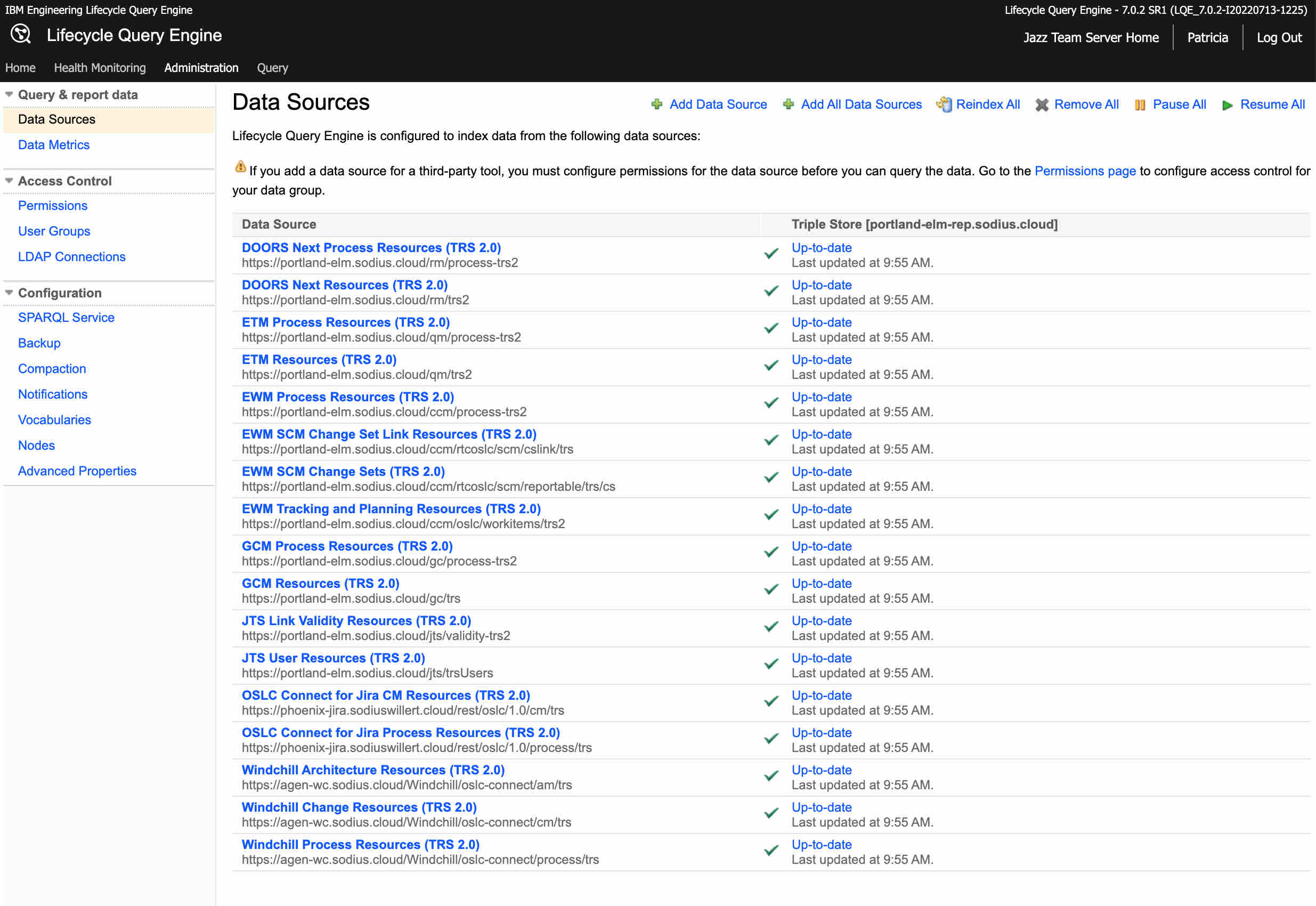Screen dimensions: 1316x906
Task: Open the Query menu
Action: [x=272, y=68]
